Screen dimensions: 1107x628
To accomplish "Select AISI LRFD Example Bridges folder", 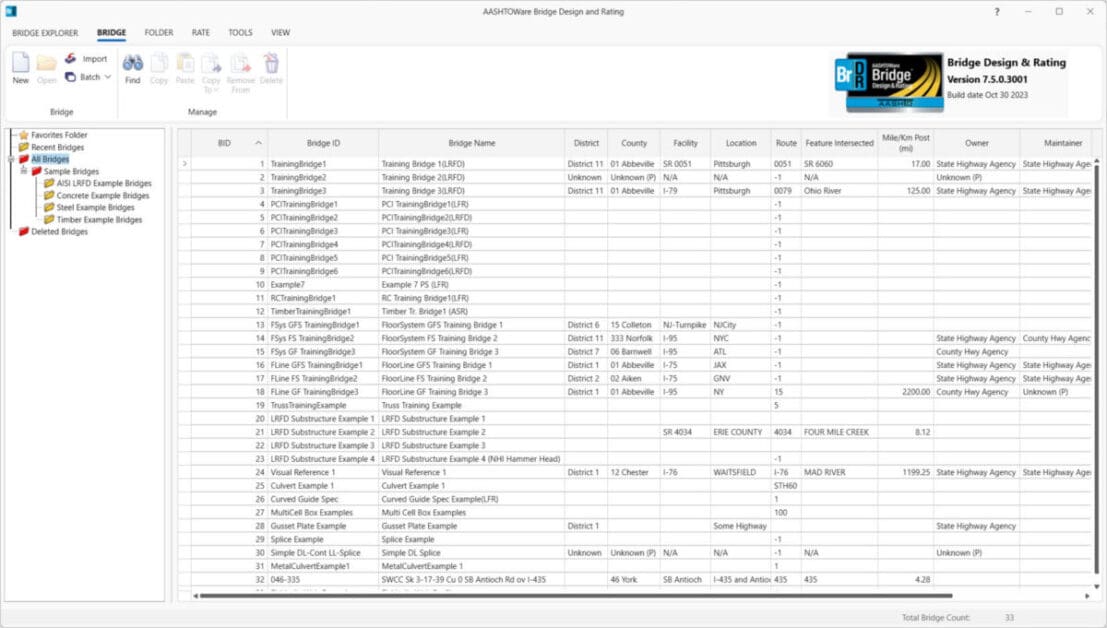I will (104, 183).
